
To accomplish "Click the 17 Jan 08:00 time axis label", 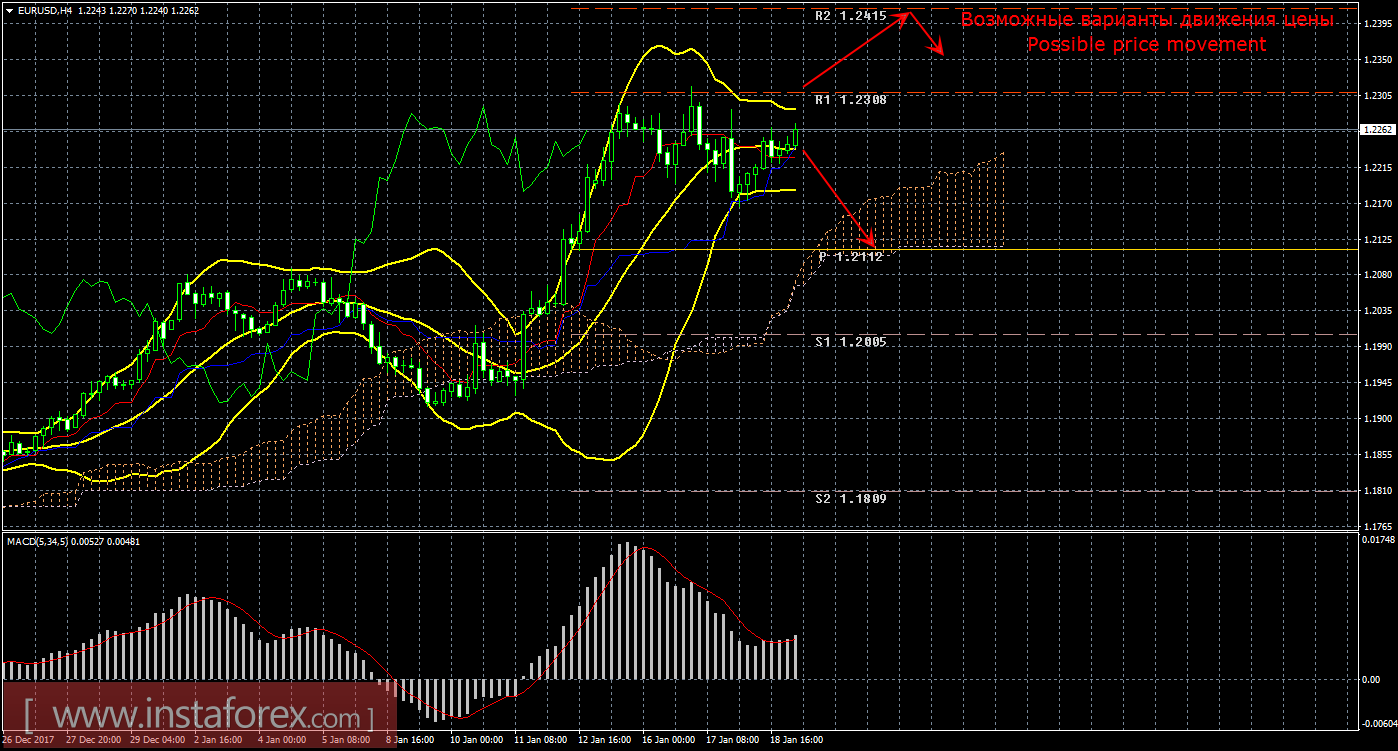I will [x=733, y=741].
